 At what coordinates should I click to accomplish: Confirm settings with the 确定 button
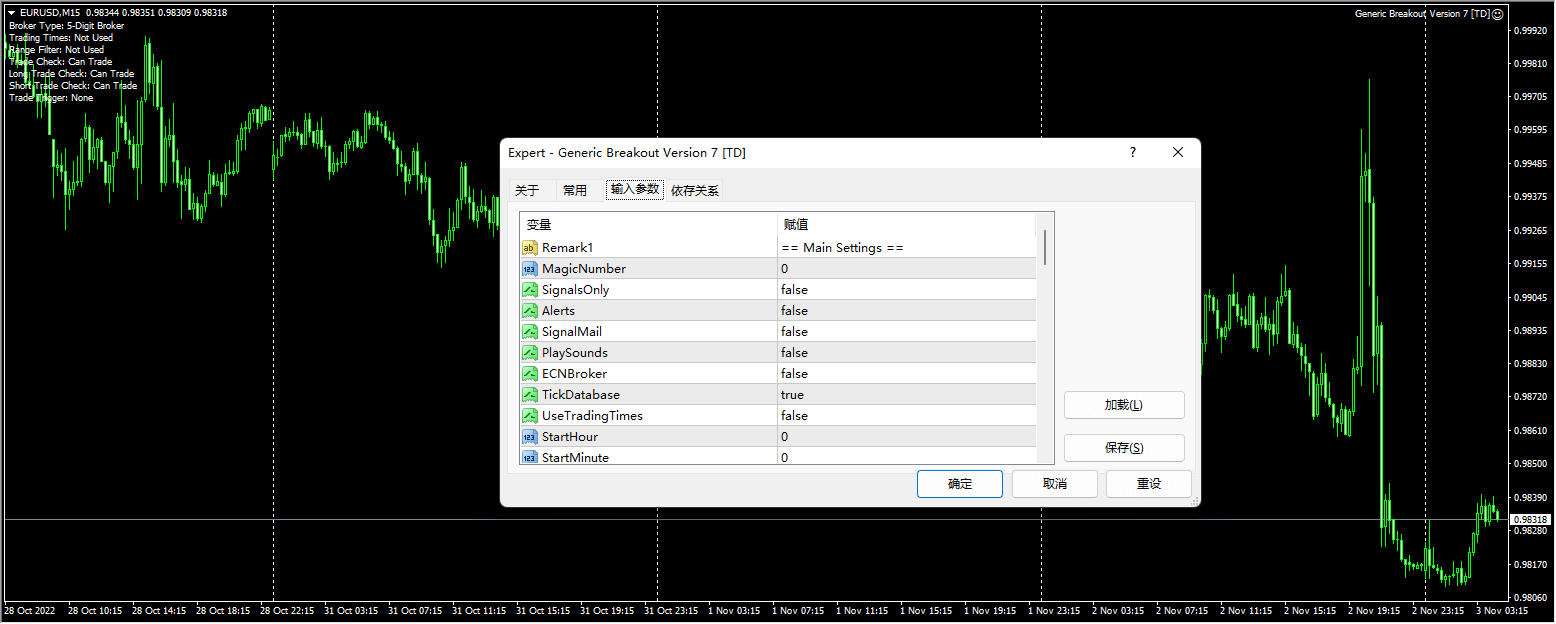[x=959, y=484]
